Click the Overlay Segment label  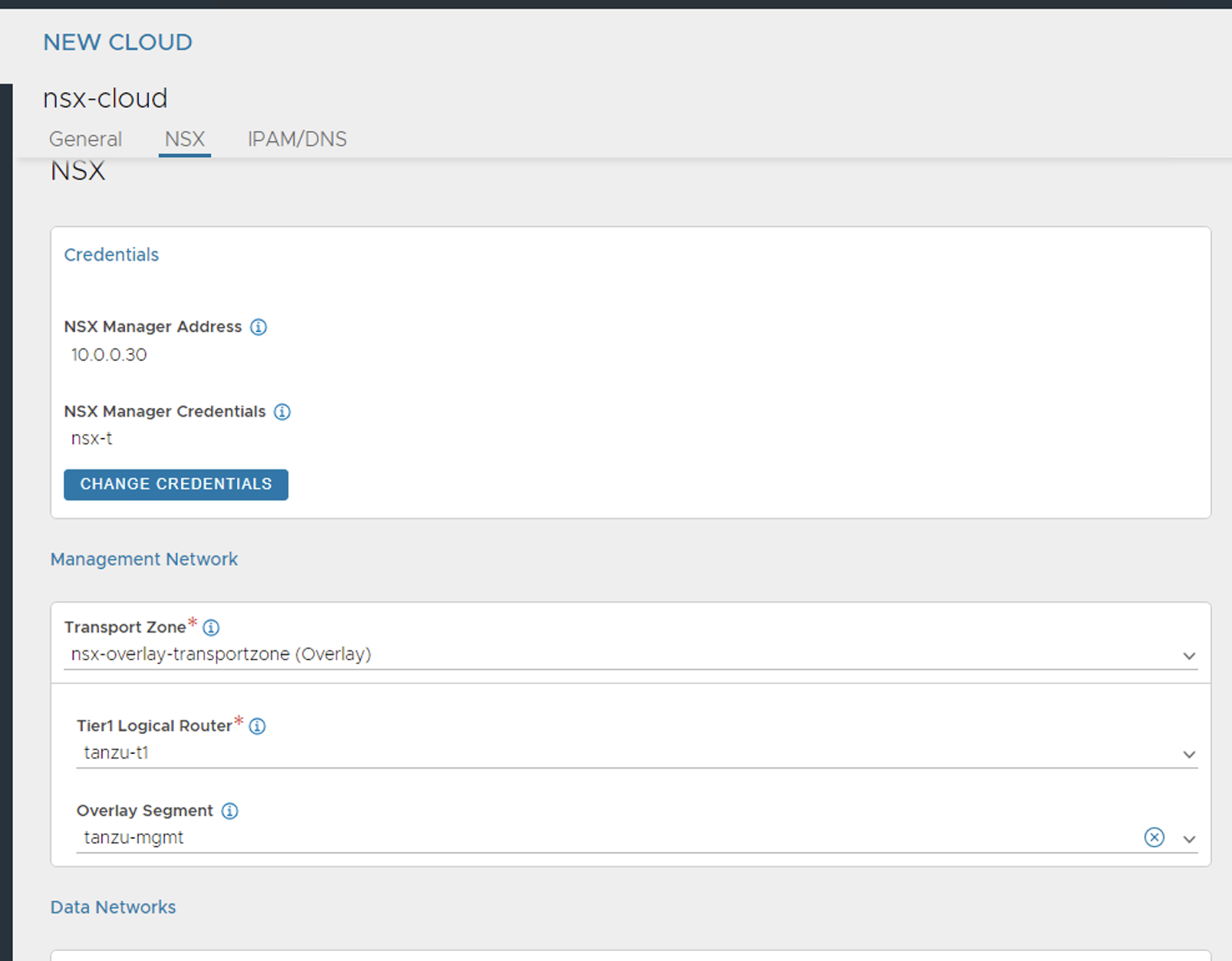click(x=145, y=811)
